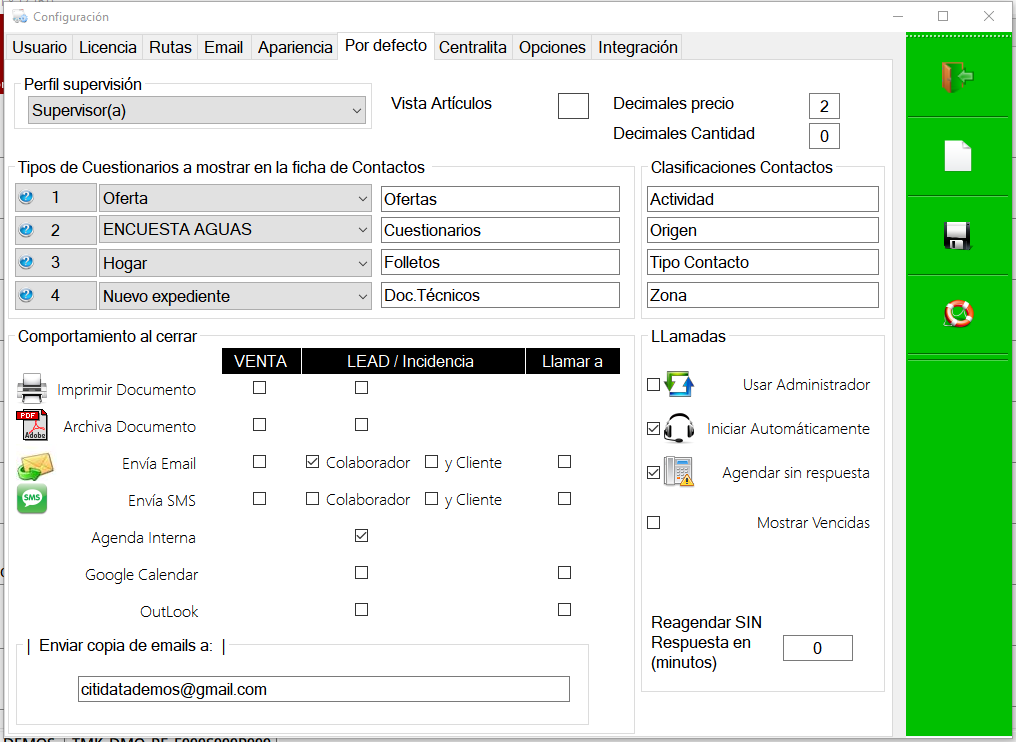Click the headset icon for Iniciar Automáticamente
1016x742 pixels.
tap(679, 428)
